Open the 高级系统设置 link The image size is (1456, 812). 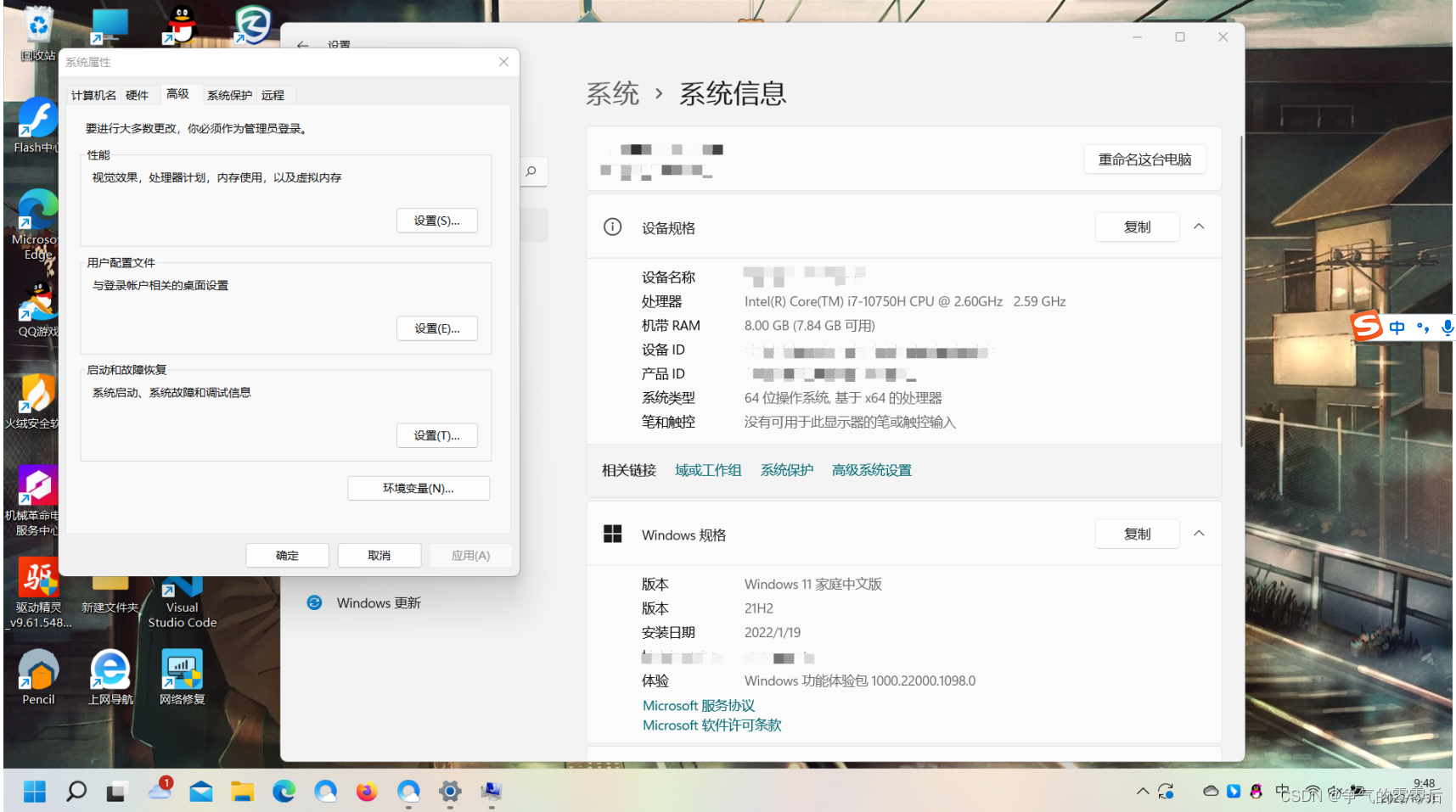(870, 469)
